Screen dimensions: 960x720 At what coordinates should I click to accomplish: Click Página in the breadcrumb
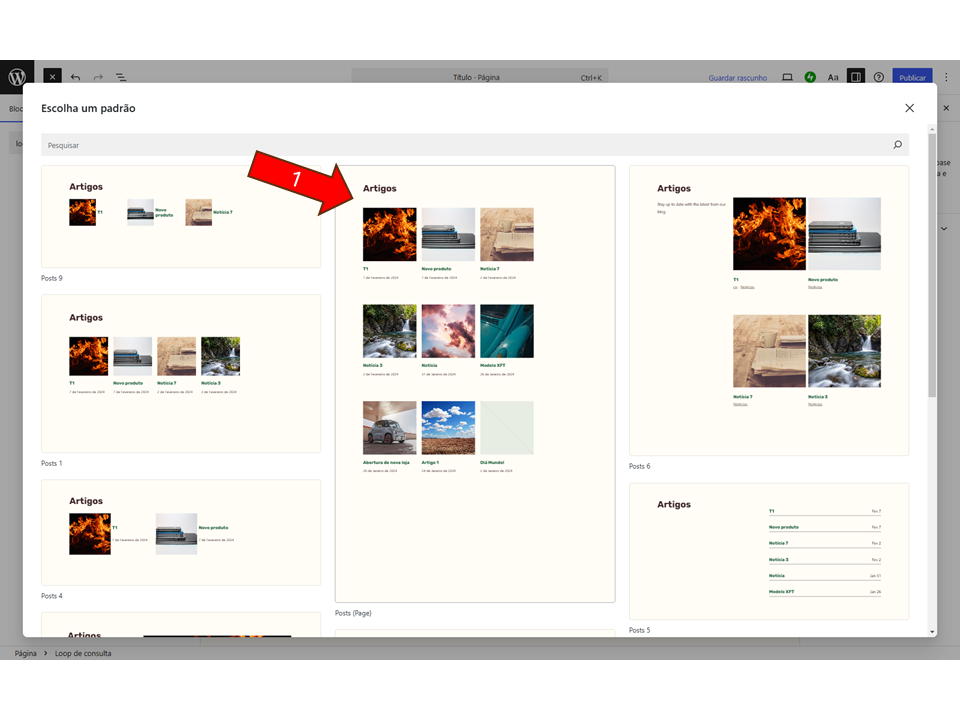pos(26,653)
